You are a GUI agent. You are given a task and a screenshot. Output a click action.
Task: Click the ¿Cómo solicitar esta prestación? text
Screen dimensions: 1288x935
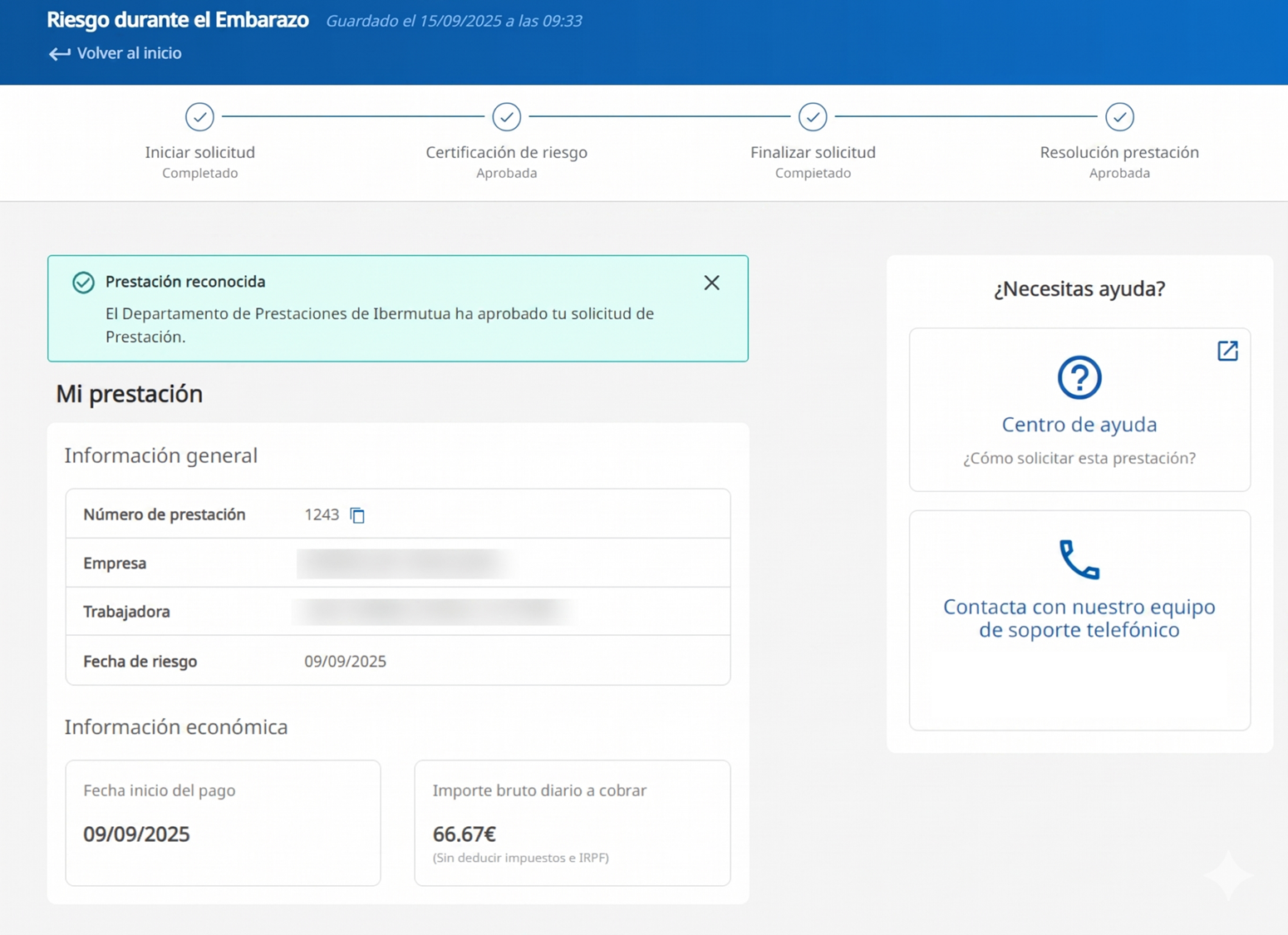(1079, 459)
